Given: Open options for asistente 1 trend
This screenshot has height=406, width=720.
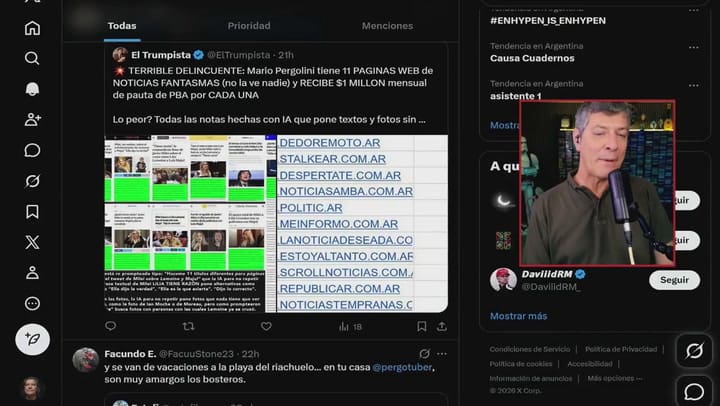Looking at the screenshot, I should pyautogui.click(x=693, y=85).
